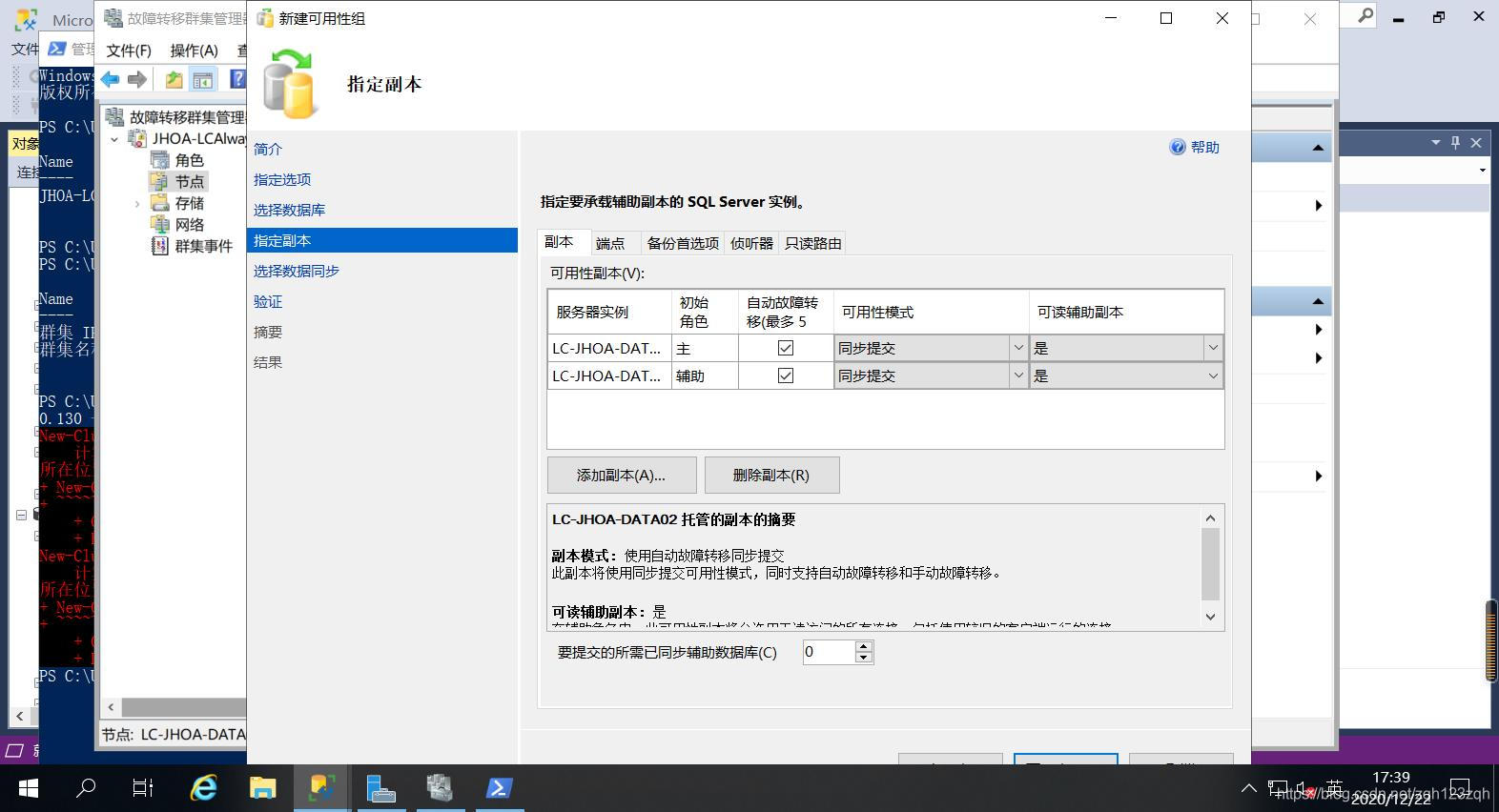Click the up-one-level folder icon in cluster manager toolbar
This screenshot has width=1499, height=812.
click(x=174, y=80)
